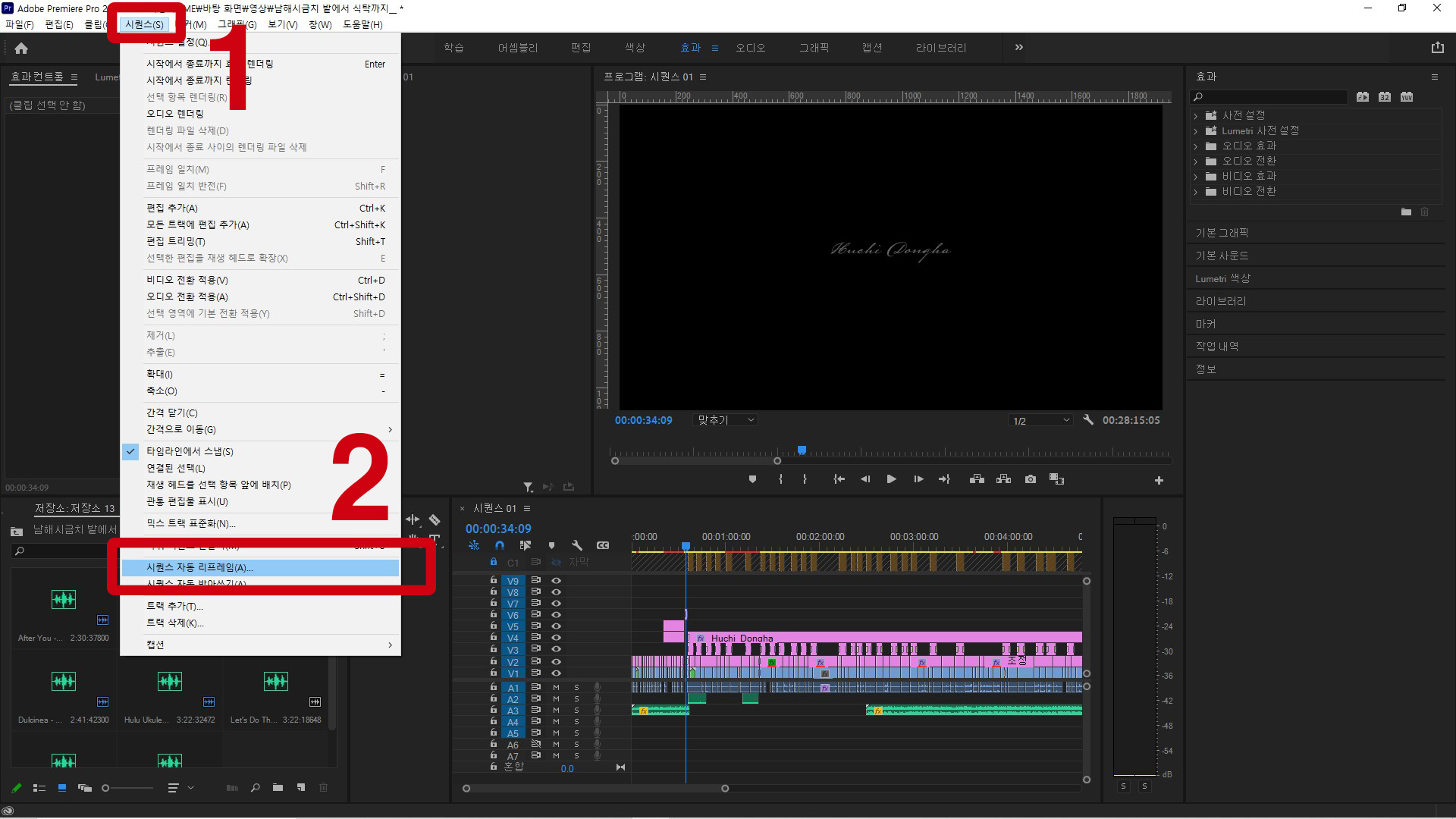Mute audio track A1
Image resolution: width=1456 pixels, height=819 pixels.
pyautogui.click(x=556, y=688)
